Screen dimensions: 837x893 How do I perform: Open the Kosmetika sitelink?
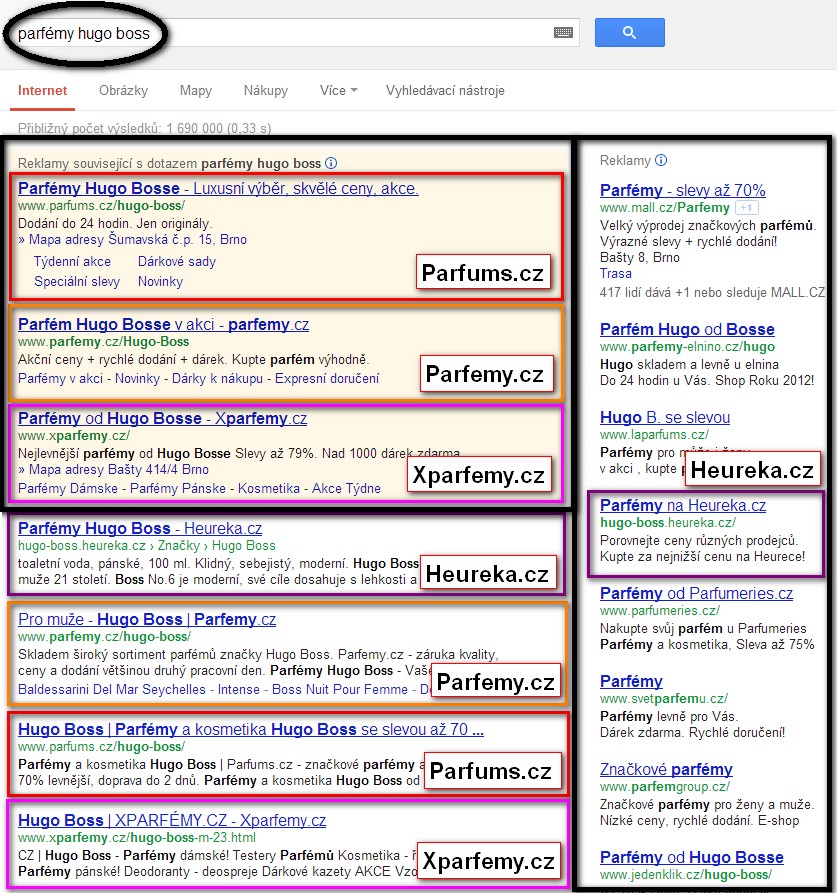[x=269, y=488]
